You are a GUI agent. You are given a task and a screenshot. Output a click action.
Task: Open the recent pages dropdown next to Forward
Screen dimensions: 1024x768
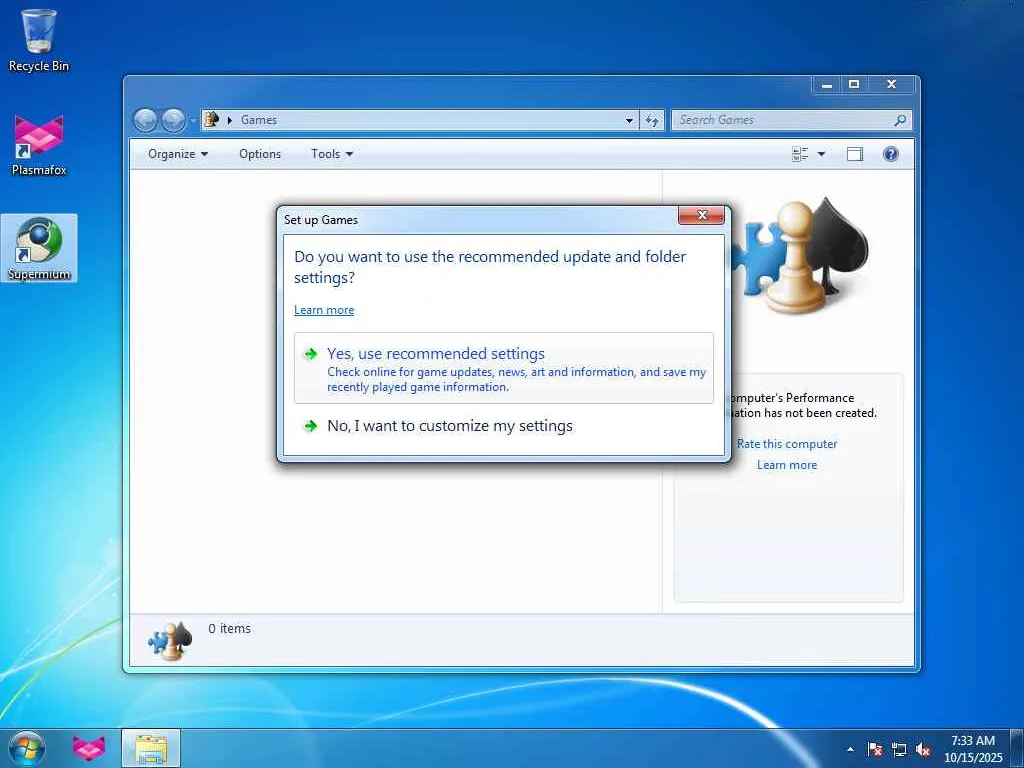193,120
